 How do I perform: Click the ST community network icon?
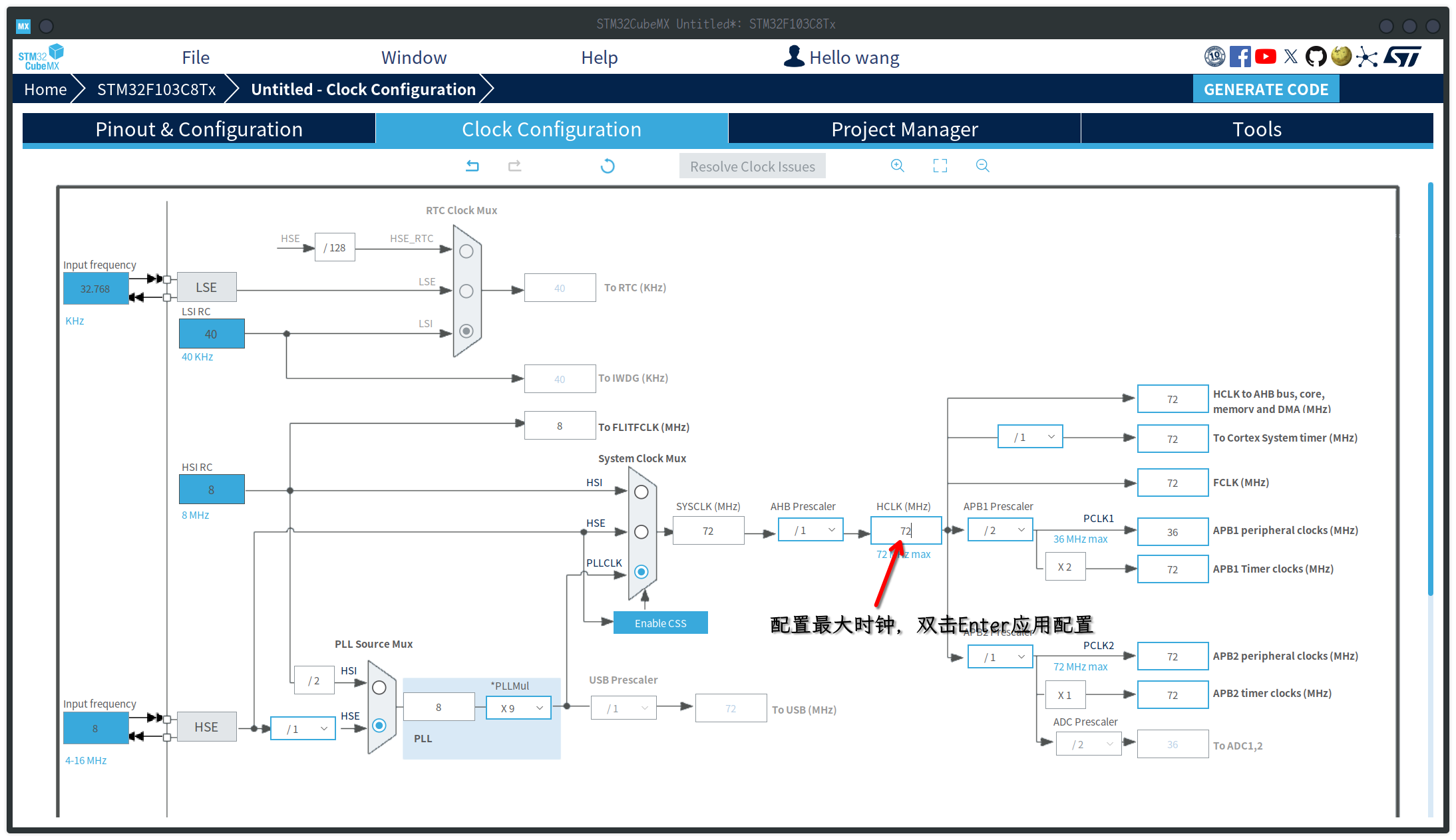pyautogui.click(x=1367, y=57)
